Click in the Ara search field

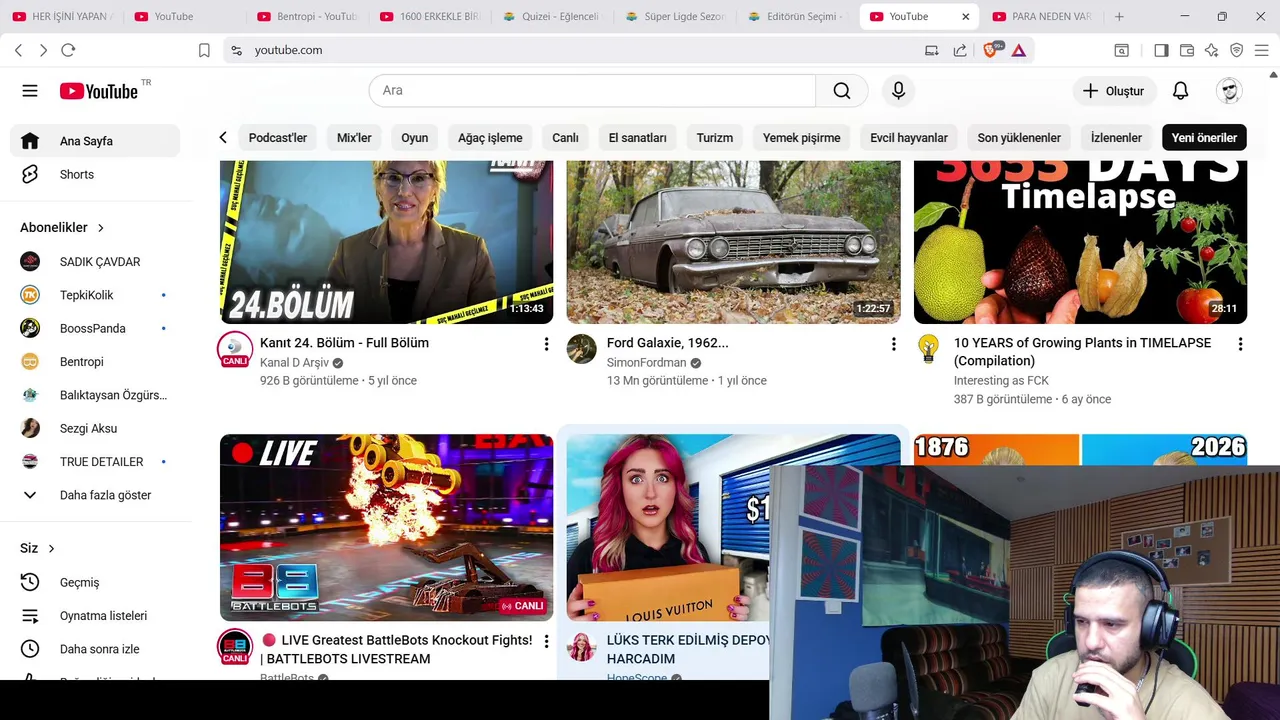pos(592,91)
